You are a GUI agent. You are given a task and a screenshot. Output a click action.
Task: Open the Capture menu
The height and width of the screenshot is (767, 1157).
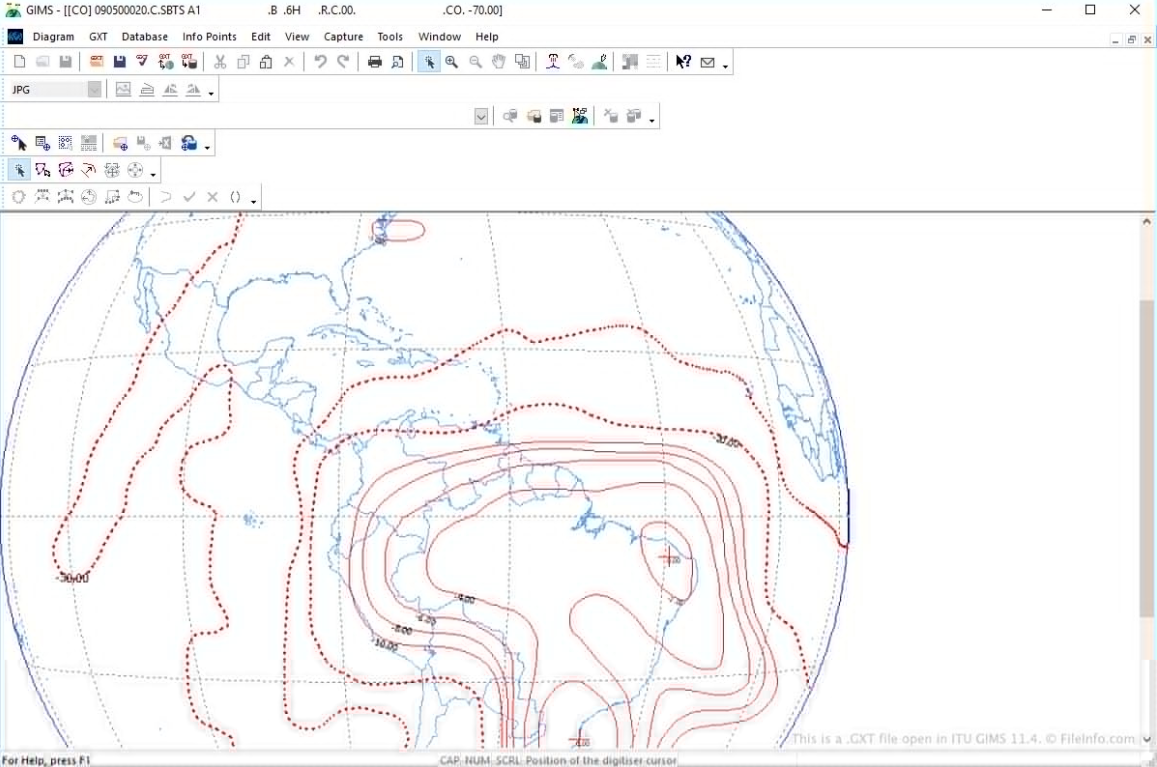tap(343, 37)
